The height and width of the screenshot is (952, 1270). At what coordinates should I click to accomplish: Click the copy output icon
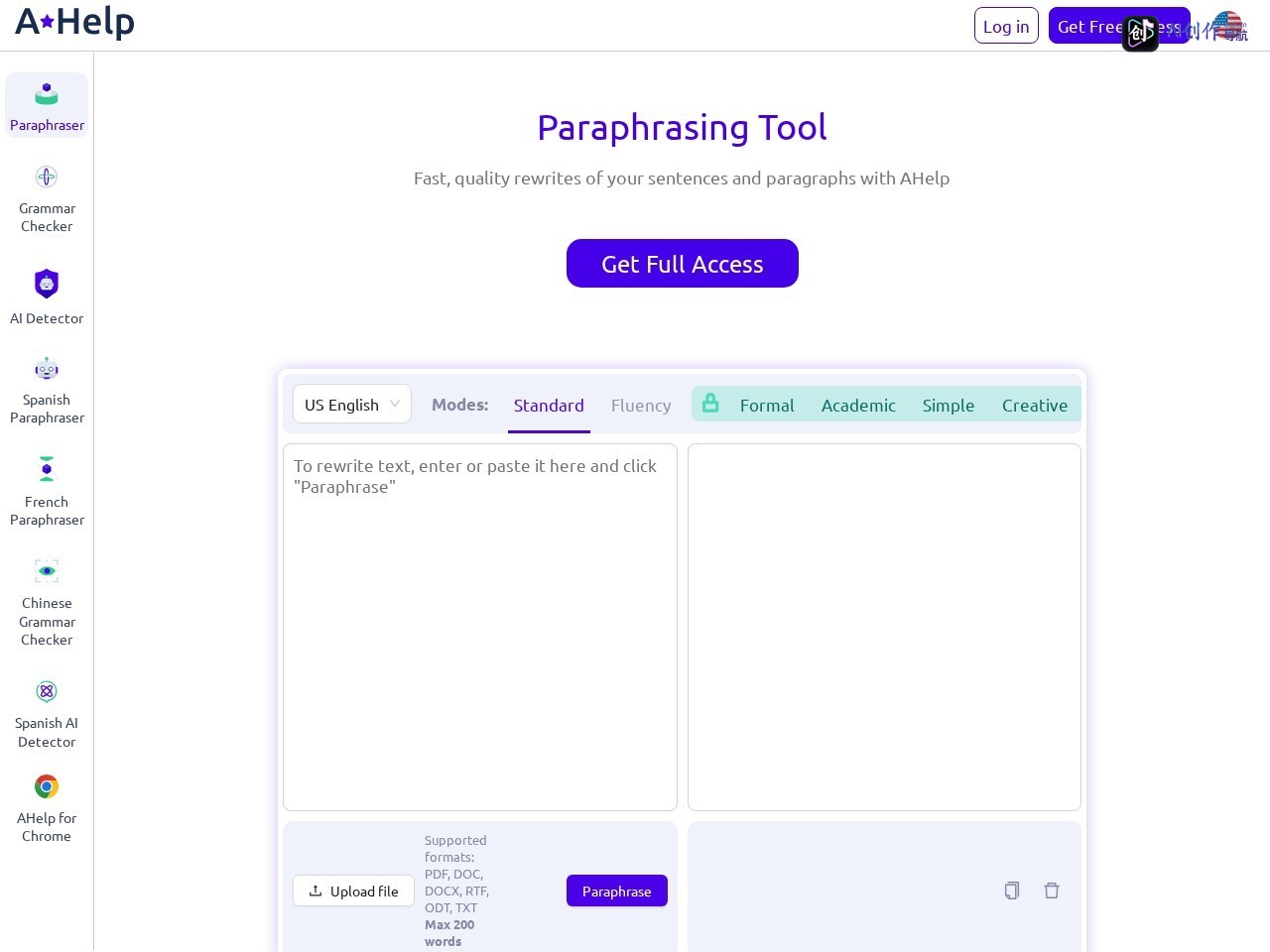click(x=1012, y=891)
